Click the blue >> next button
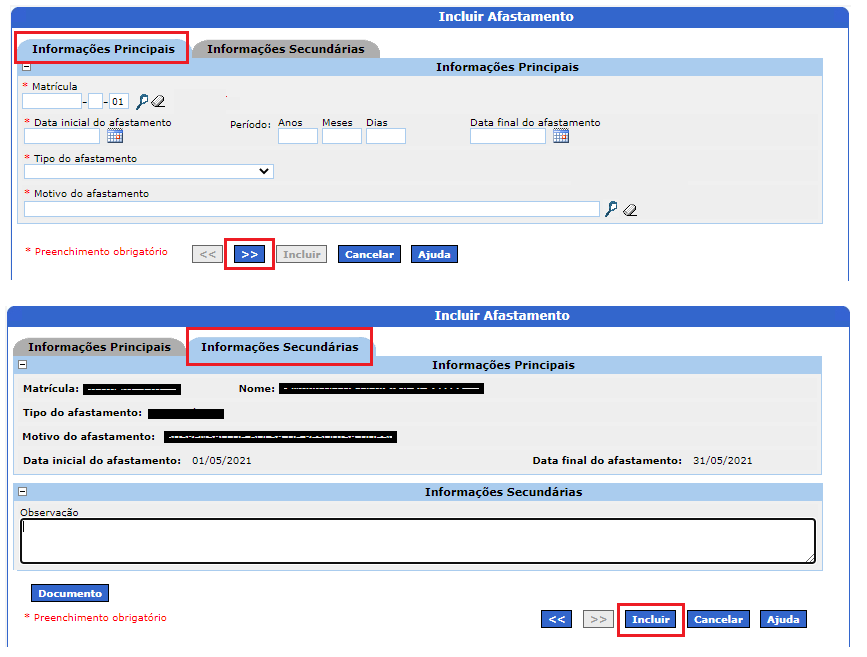The height and width of the screenshot is (657, 867). click(249, 254)
